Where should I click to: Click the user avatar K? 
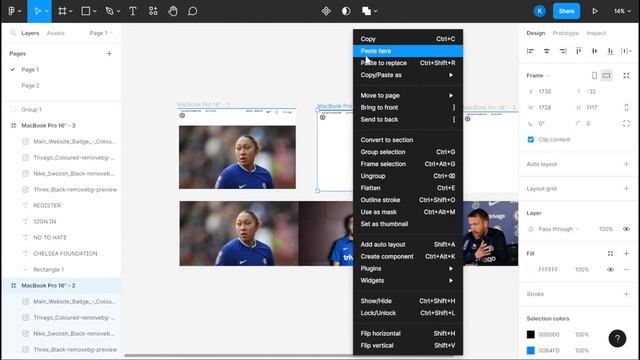click(540, 11)
